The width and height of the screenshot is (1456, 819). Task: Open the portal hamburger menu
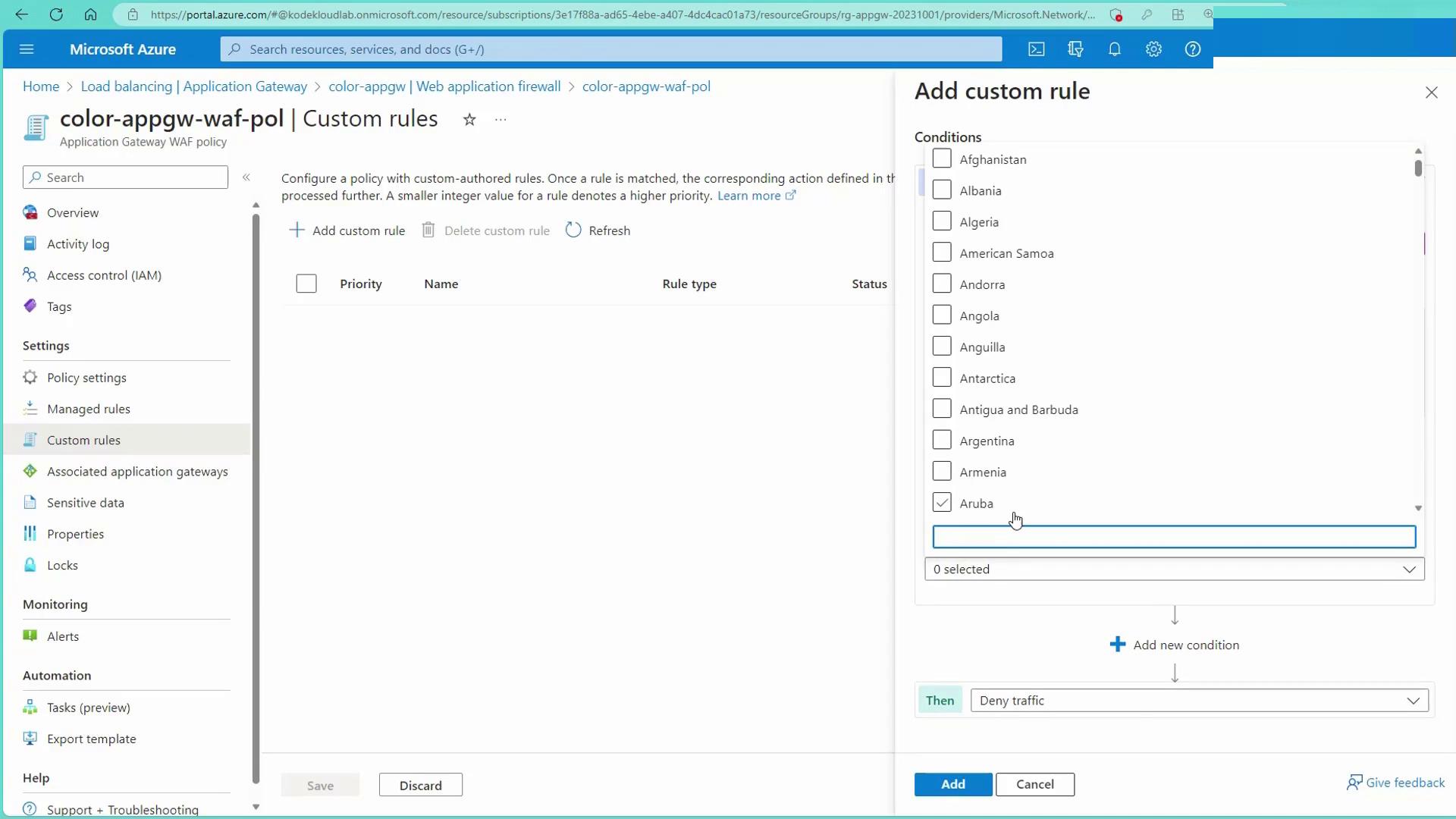pyautogui.click(x=27, y=49)
